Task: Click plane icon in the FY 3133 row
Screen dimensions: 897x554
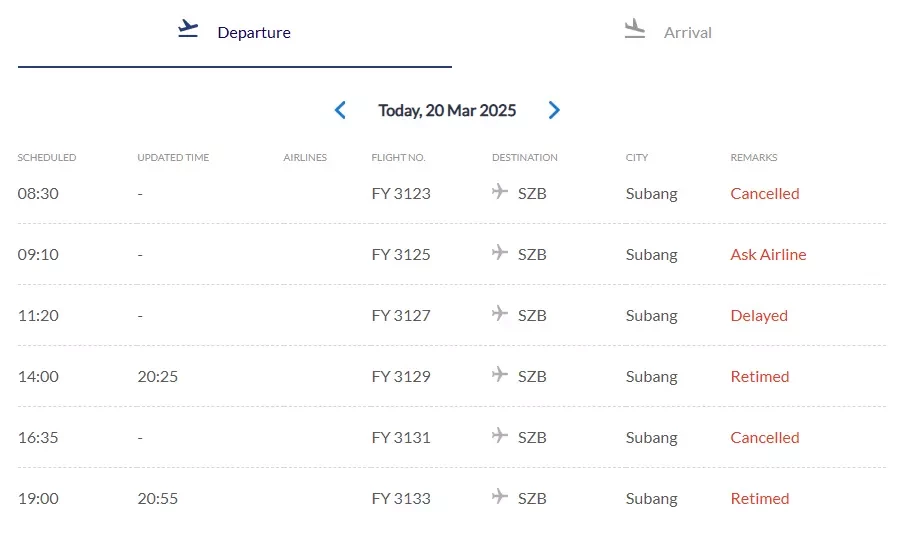Action: coord(499,496)
